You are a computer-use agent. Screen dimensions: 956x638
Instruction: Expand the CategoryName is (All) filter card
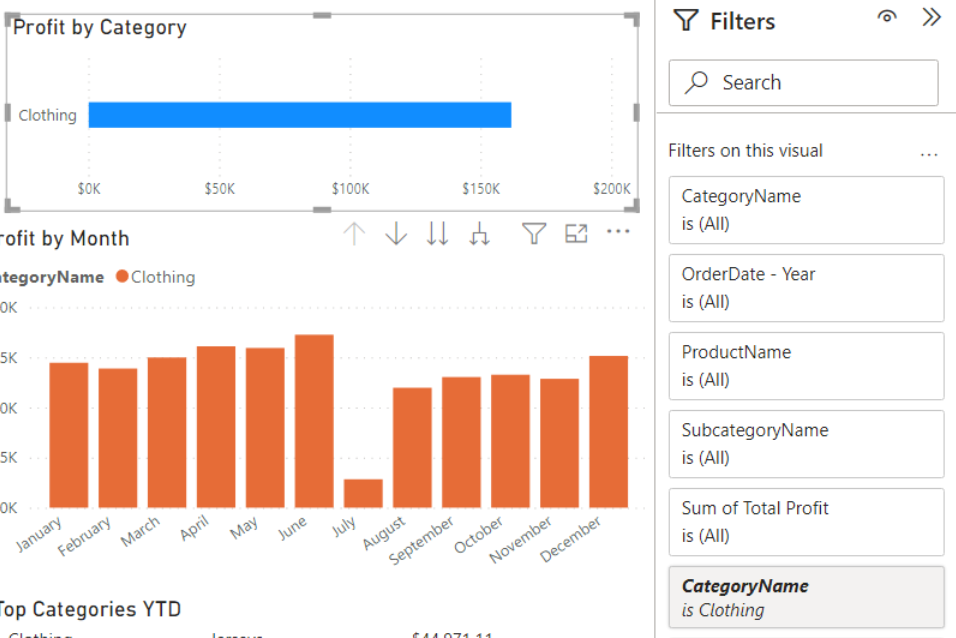(806, 210)
